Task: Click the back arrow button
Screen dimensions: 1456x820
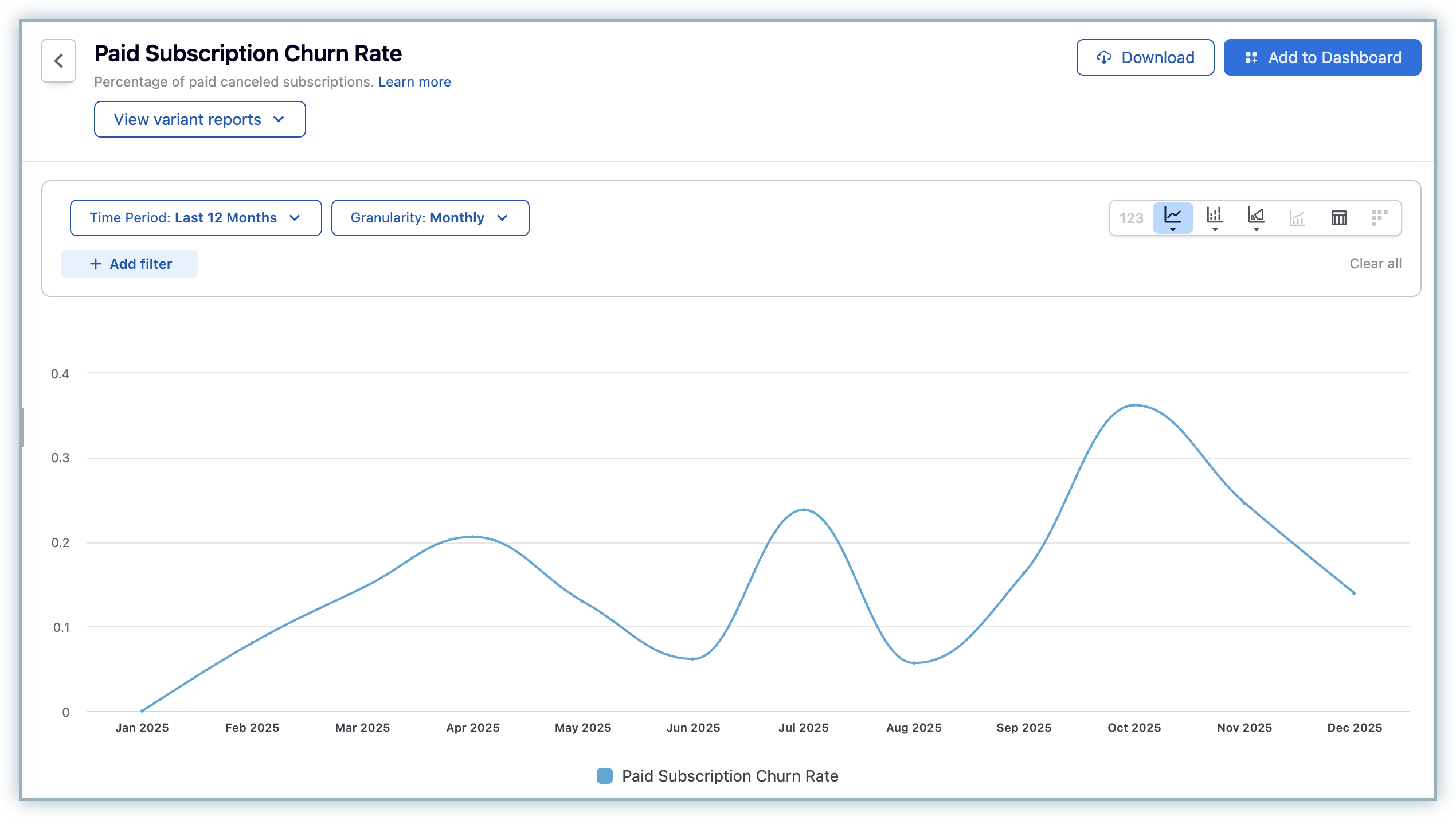Action: 58,61
